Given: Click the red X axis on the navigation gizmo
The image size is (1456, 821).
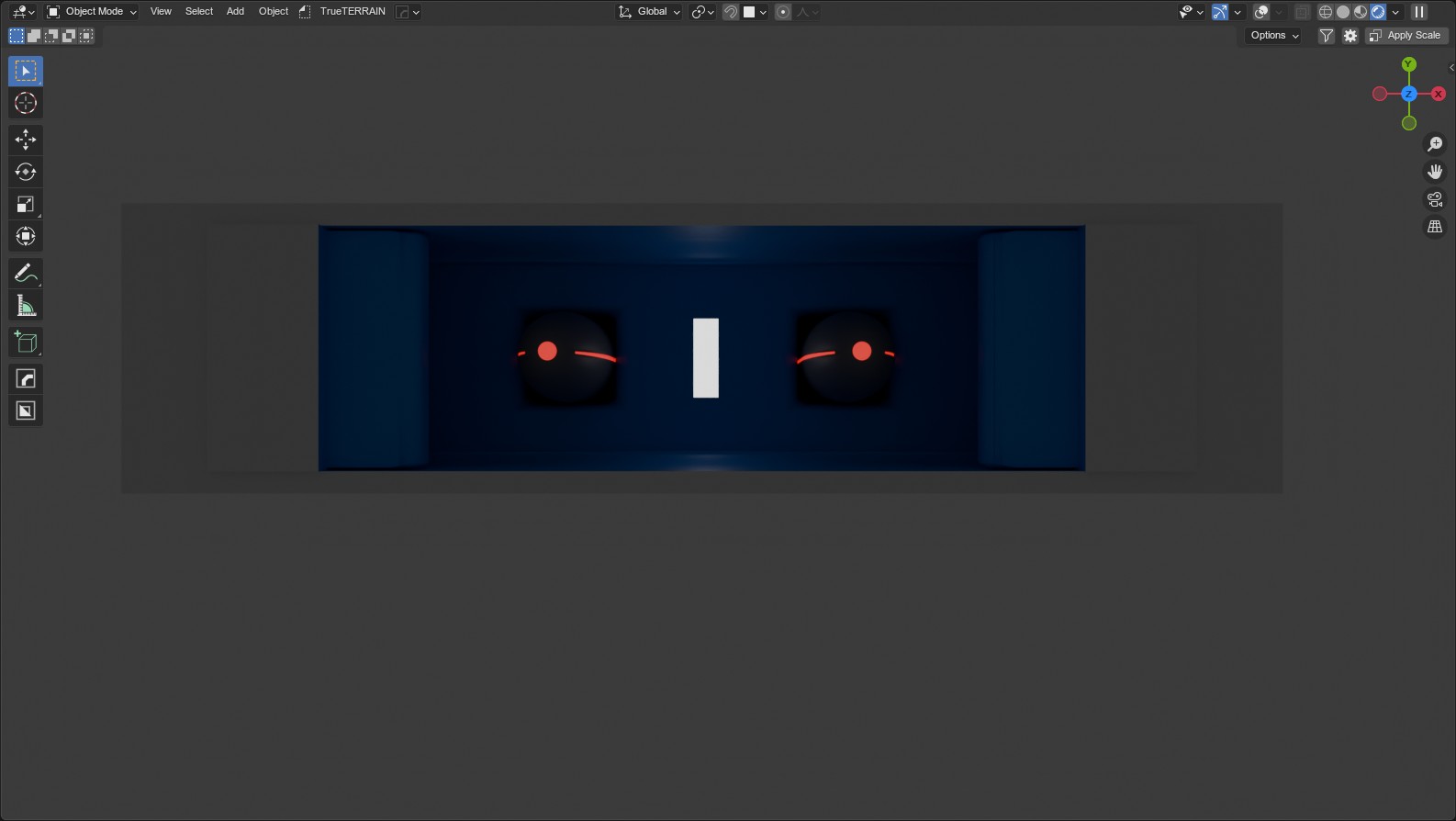Looking at the screenshot, I should pos(1439,94).
